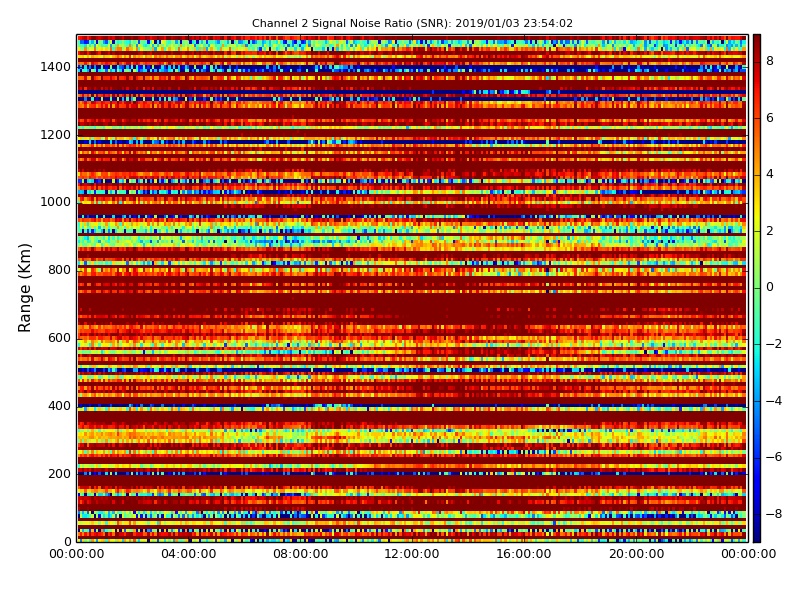This screenshot has height=600, width=800.
Task: Click the 08:00:00 time tick label
Action: coord(301,554)
